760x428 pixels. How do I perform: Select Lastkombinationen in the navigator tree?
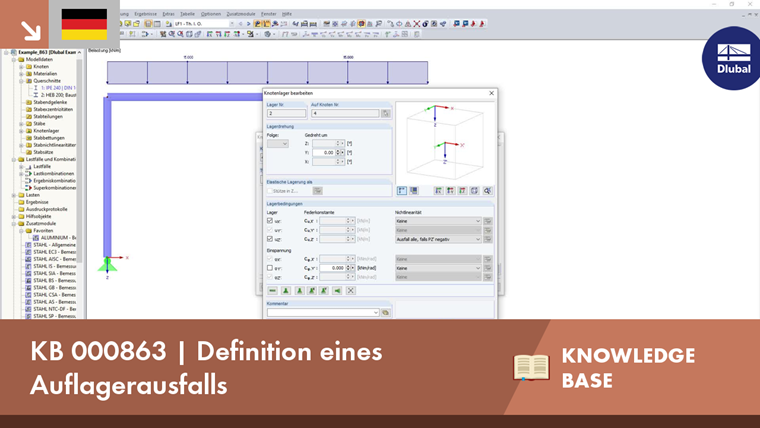(x=53, y=174)
